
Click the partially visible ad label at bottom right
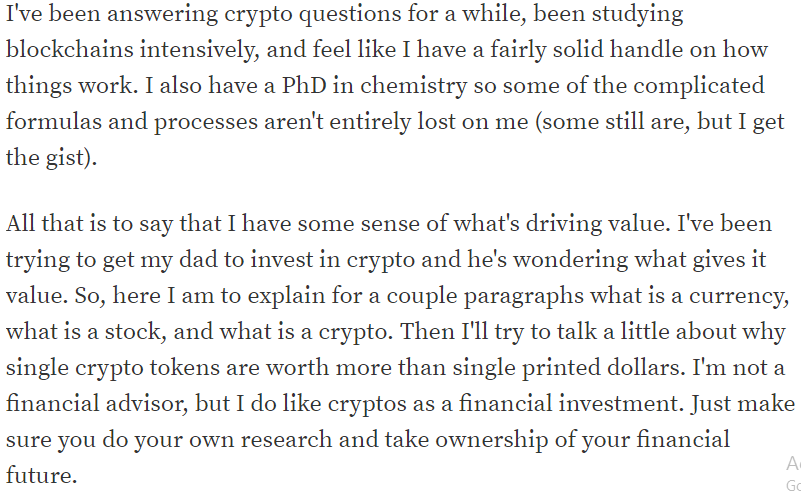pyautogui.click(x=793, y=473)
